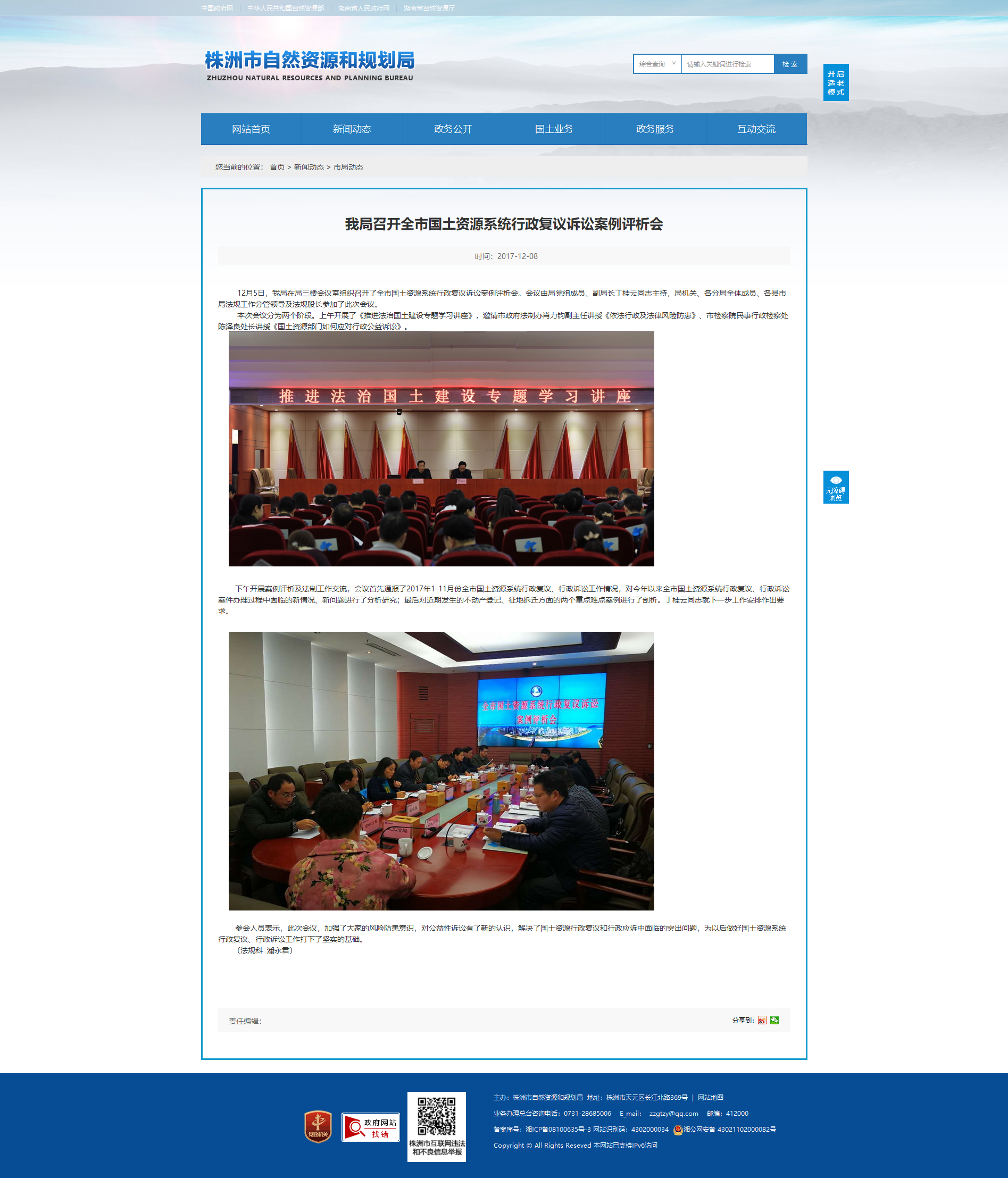Expand the 综合查询 search type dropdown
Image resolution: width=1008 pixels, height=1178 pixels.
click(657, 64)
